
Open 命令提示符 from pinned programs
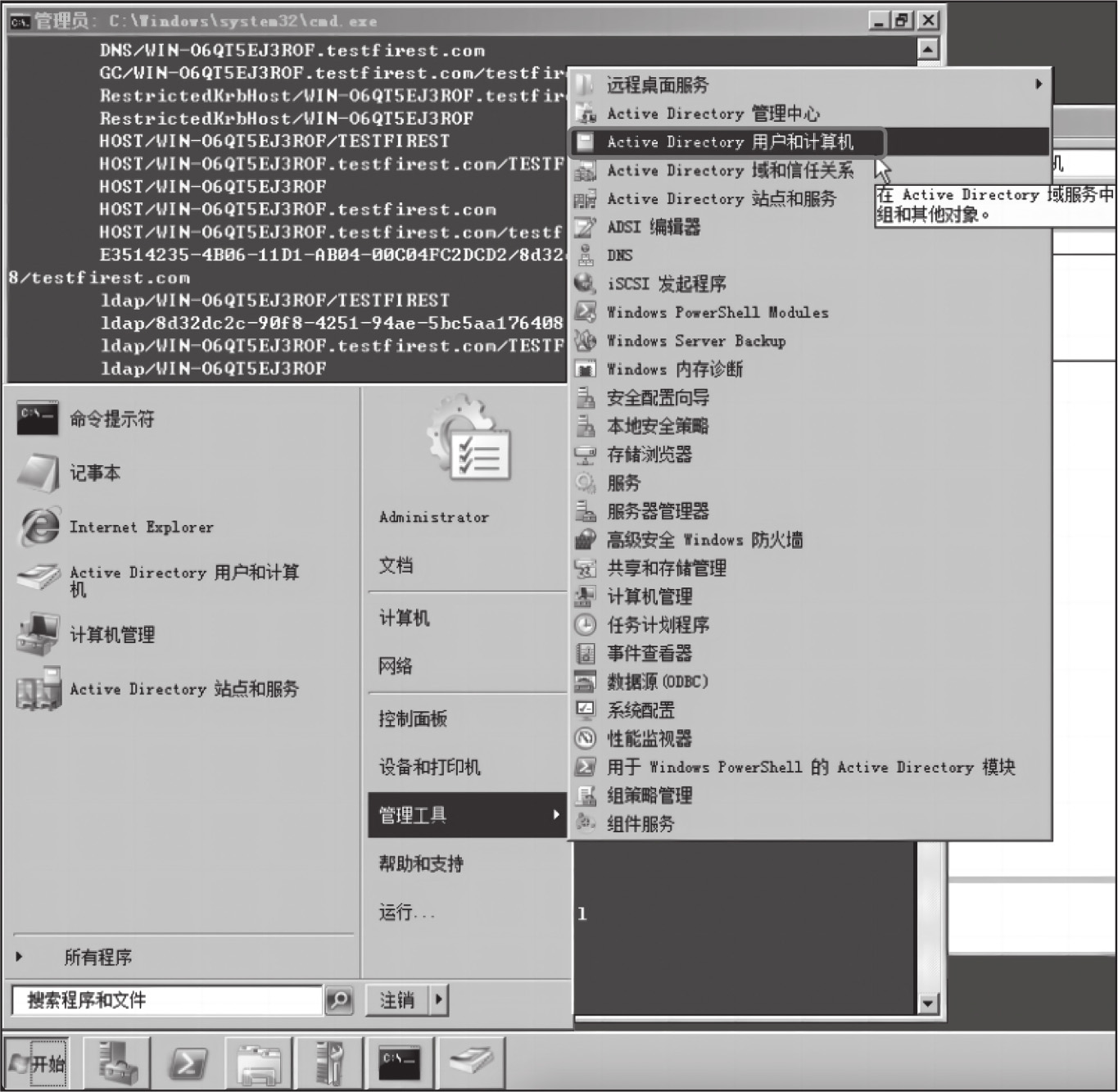(x=111, y=419)
